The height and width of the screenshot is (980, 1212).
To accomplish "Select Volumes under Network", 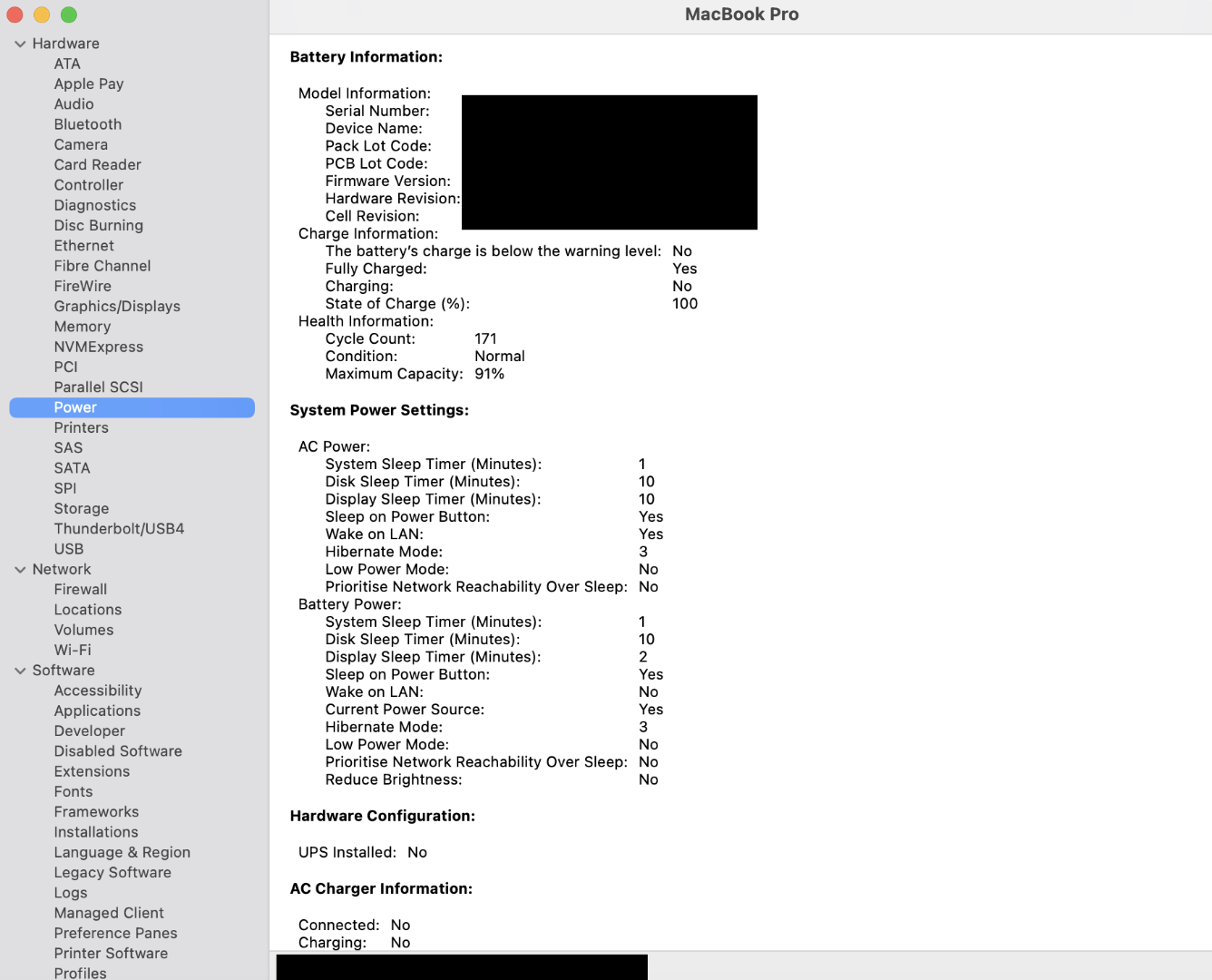I will point(83,630).
